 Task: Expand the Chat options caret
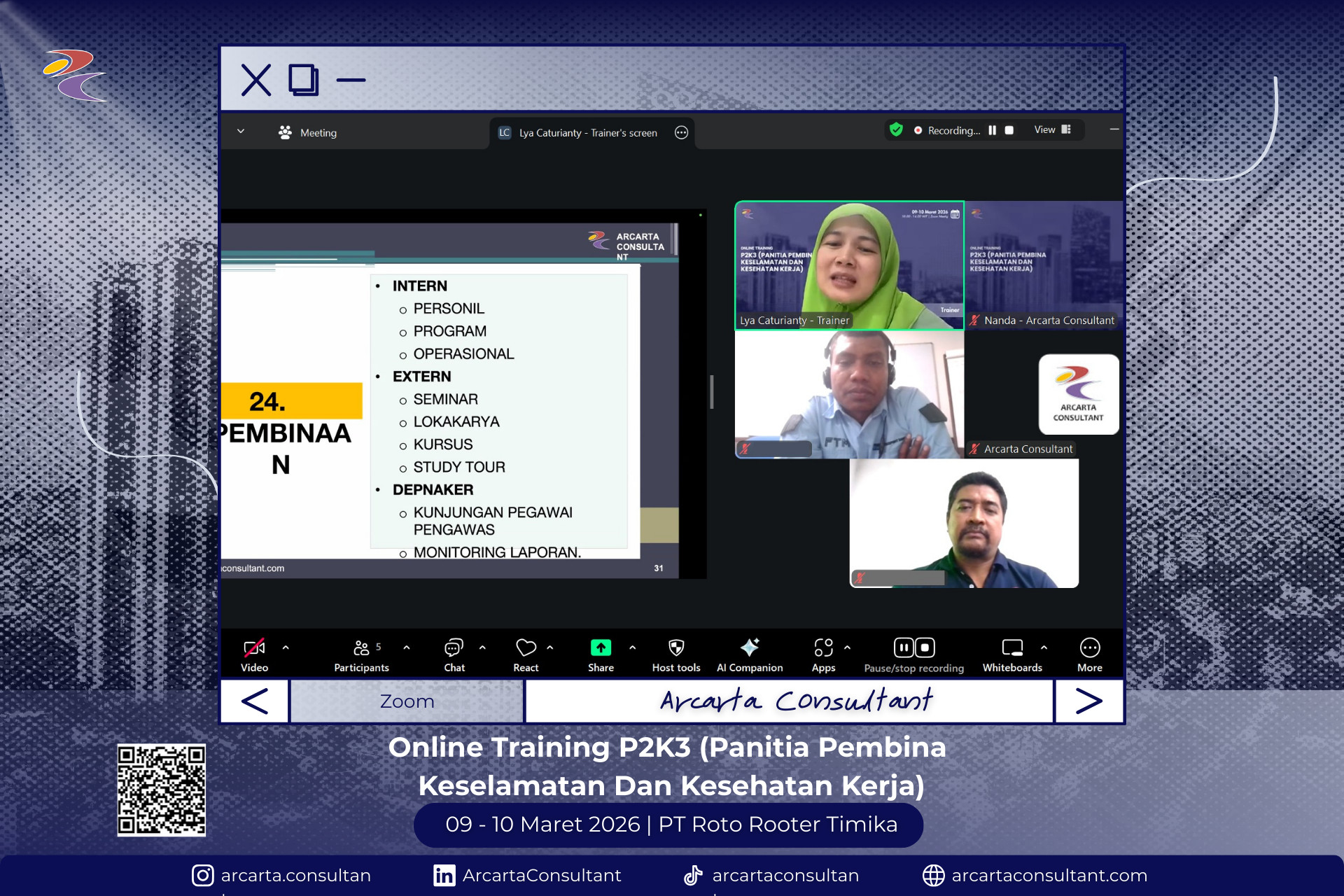[x=482, y=647]
